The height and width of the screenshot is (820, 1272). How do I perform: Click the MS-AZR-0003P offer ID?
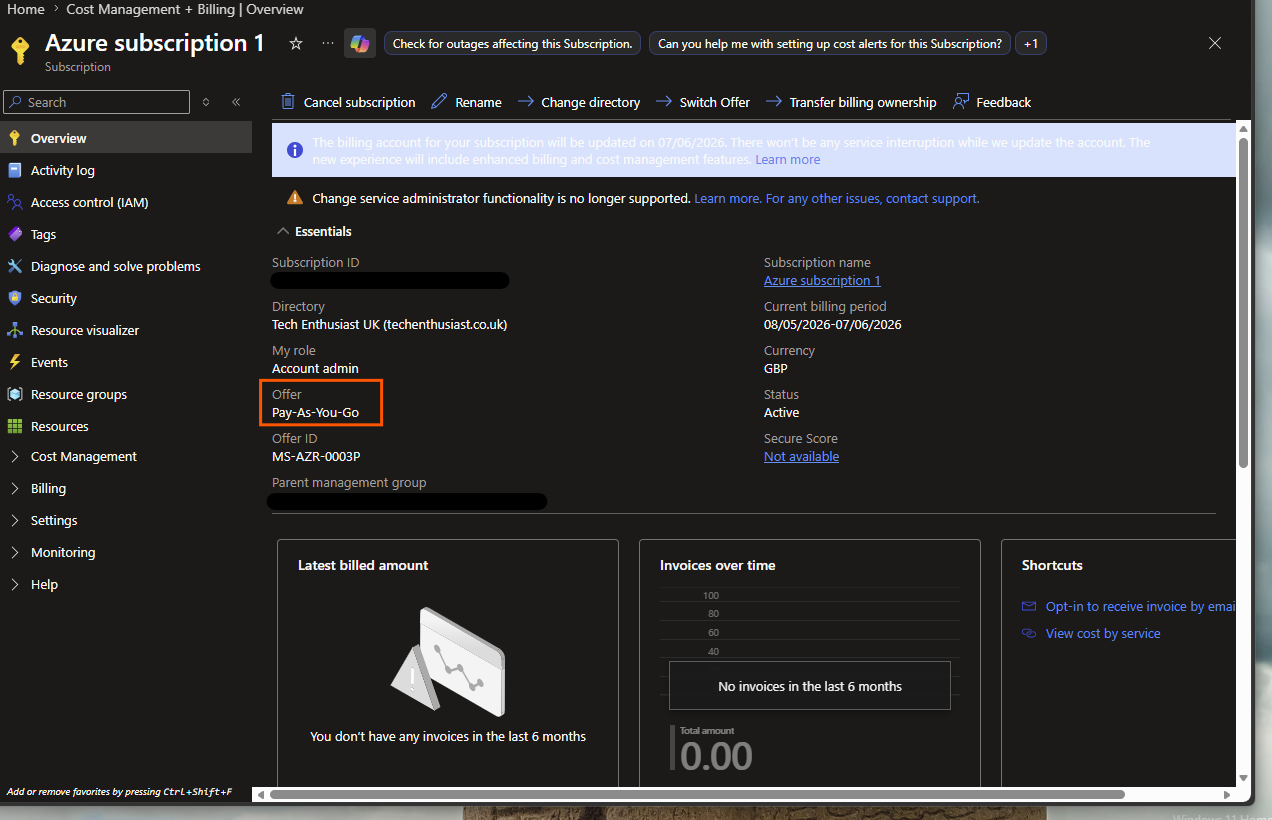click(x=316, y=457)
